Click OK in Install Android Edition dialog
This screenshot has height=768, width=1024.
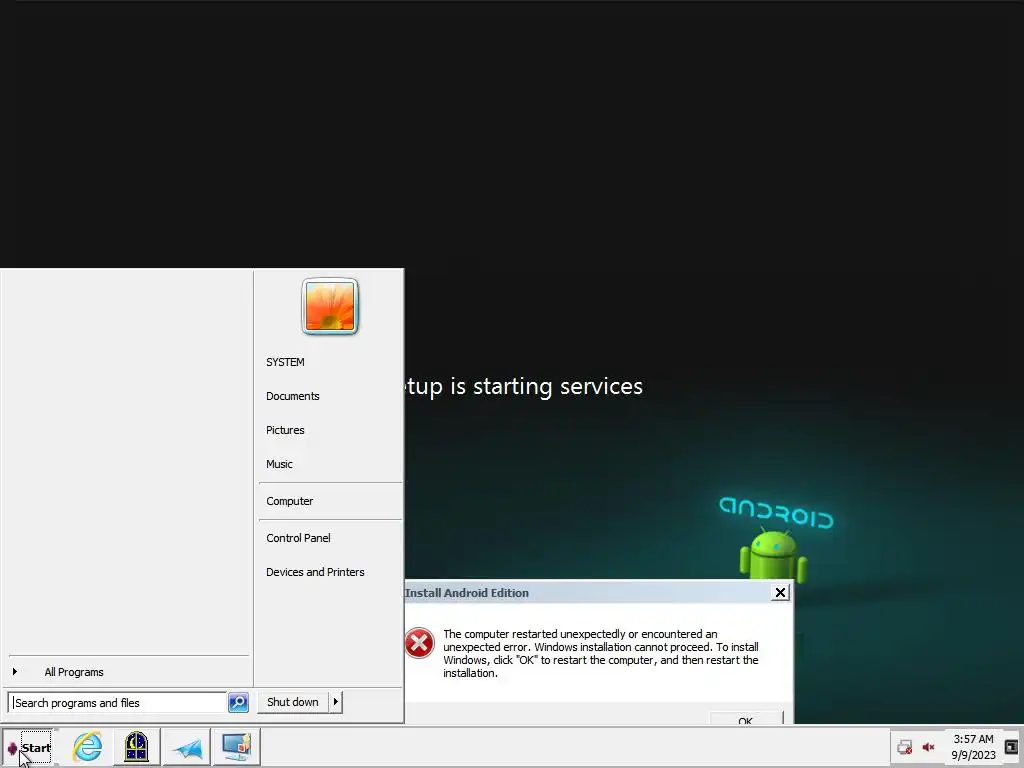click(x=746, y=719)
